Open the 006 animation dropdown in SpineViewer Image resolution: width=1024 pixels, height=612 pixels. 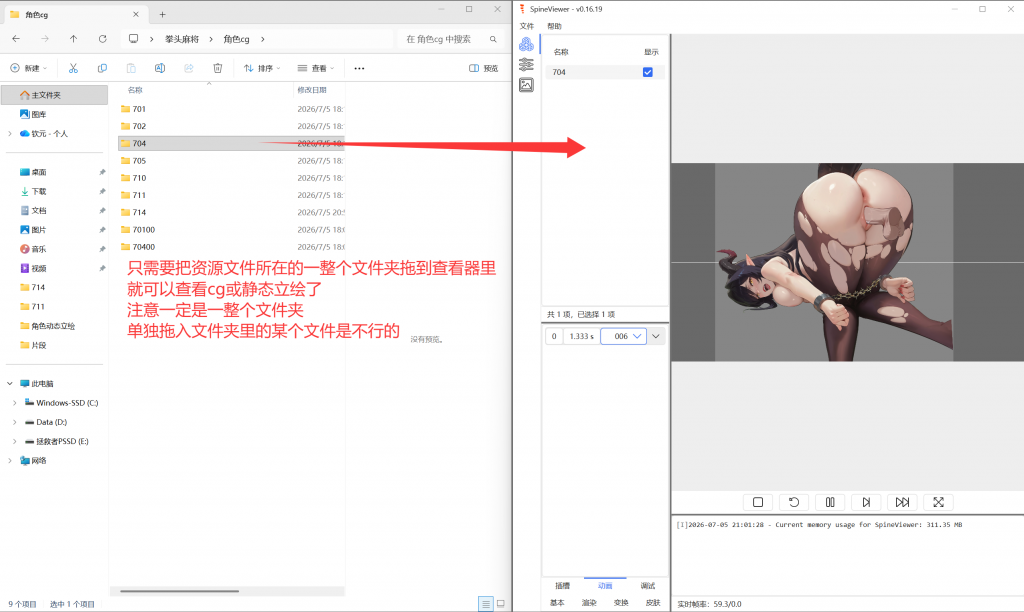(x=624, y=336)
